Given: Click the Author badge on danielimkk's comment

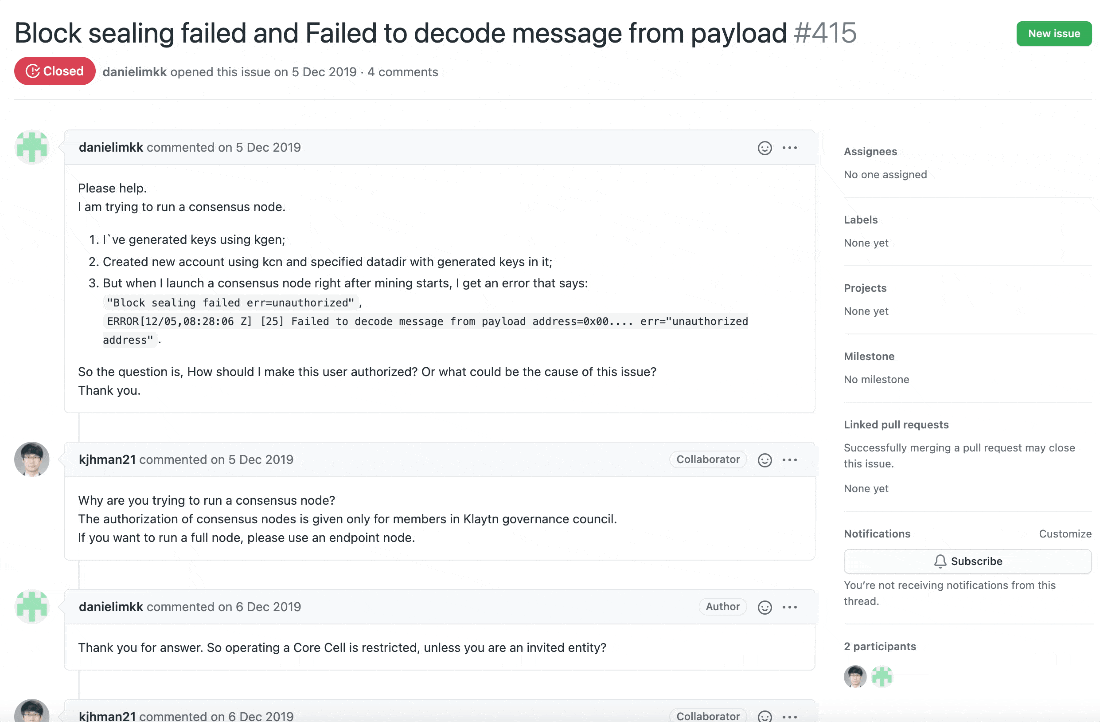Looking at the screenshot, I should 723,607.
